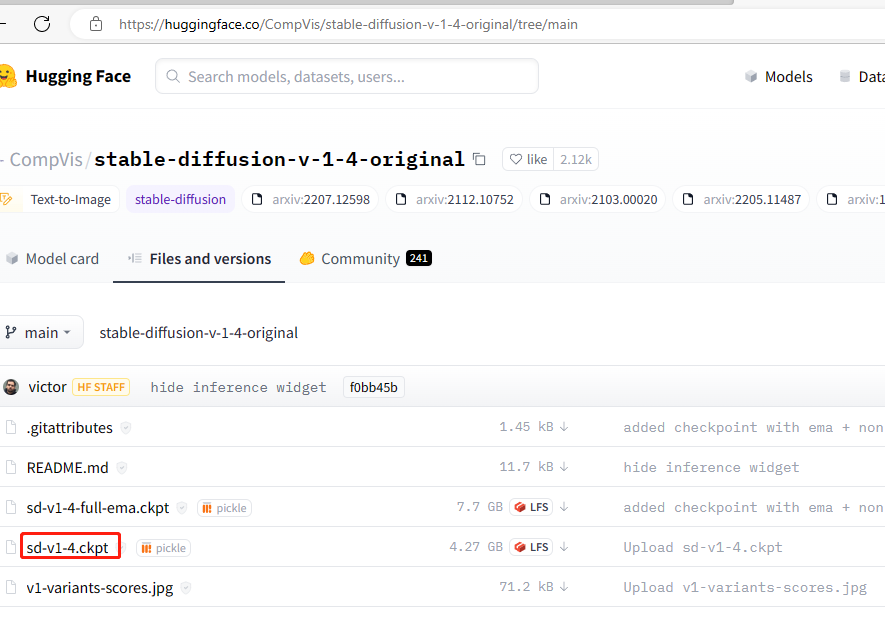Viewport: 885px width, 623px height.
Task: Open the commit f0bb45b details
Action: click(373, 387)
